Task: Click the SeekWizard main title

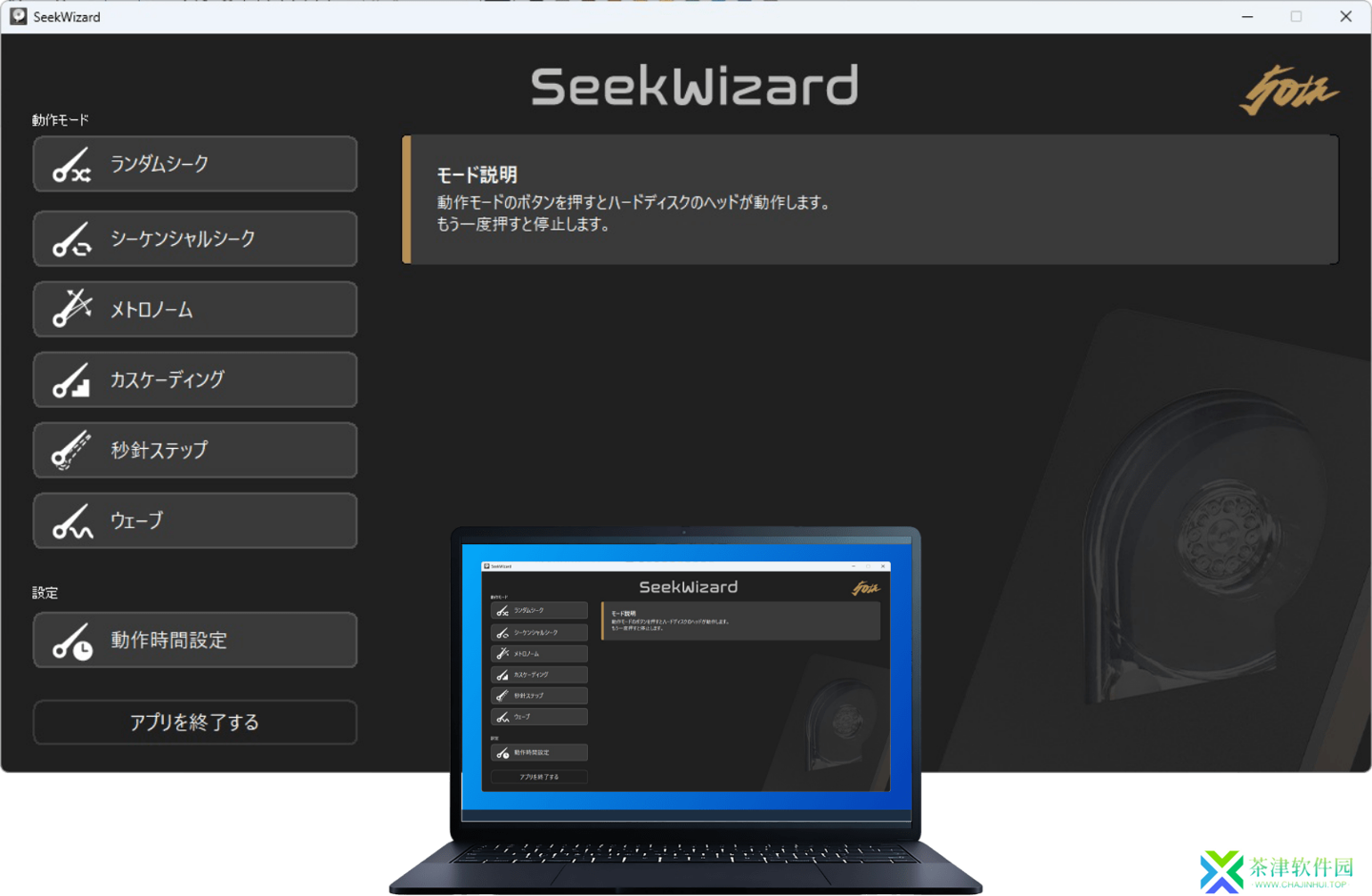Action: (695, 86)
